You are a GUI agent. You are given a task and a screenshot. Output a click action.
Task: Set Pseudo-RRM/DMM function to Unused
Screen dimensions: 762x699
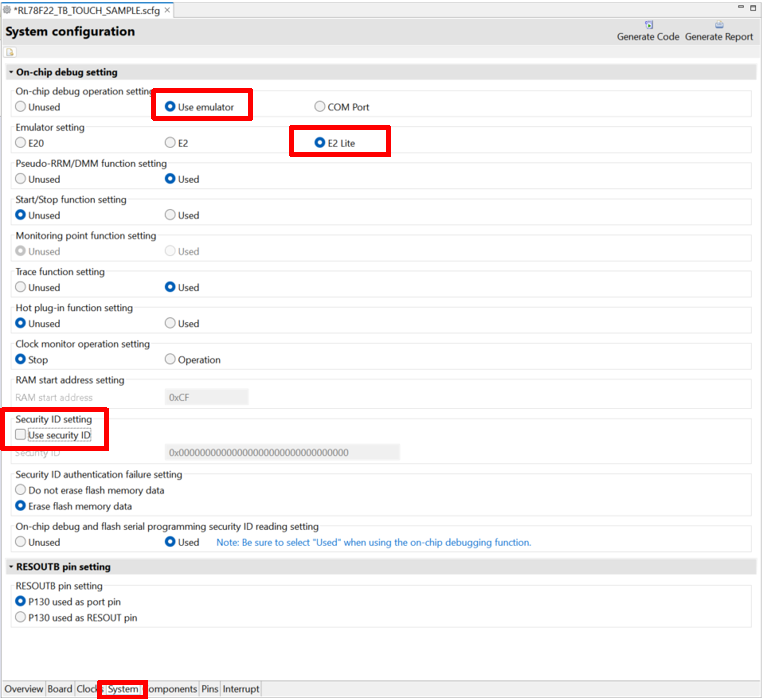point(20,179)
